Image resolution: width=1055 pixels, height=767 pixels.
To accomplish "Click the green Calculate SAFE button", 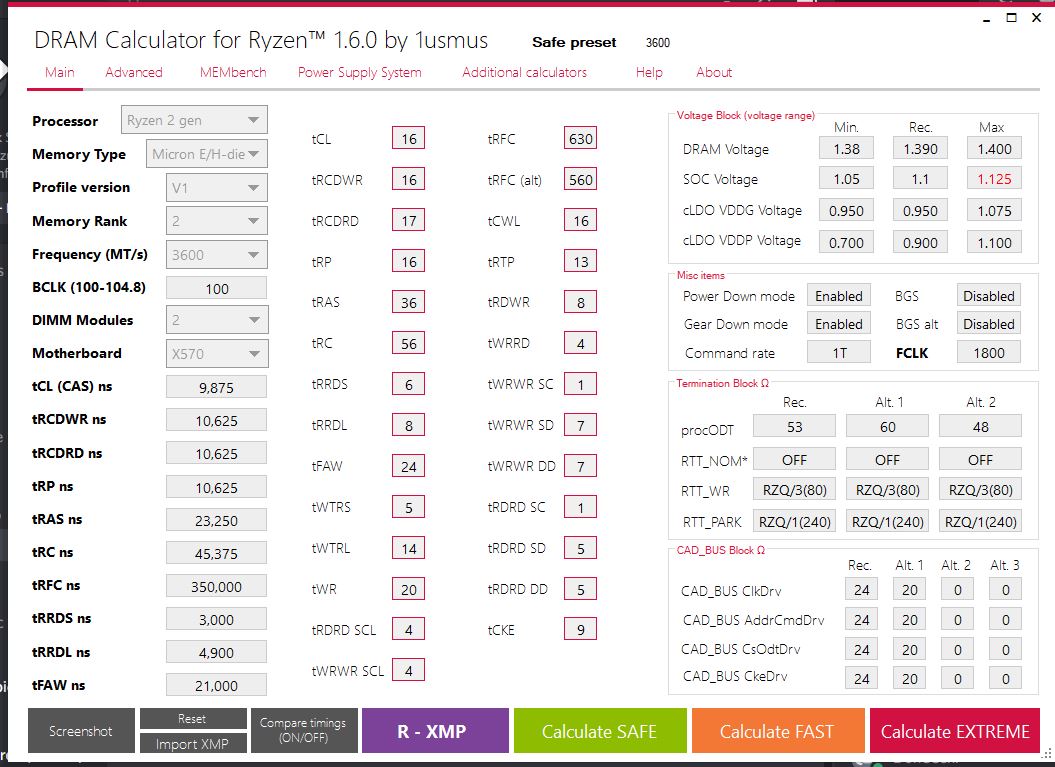I will (x=599, y=731).
